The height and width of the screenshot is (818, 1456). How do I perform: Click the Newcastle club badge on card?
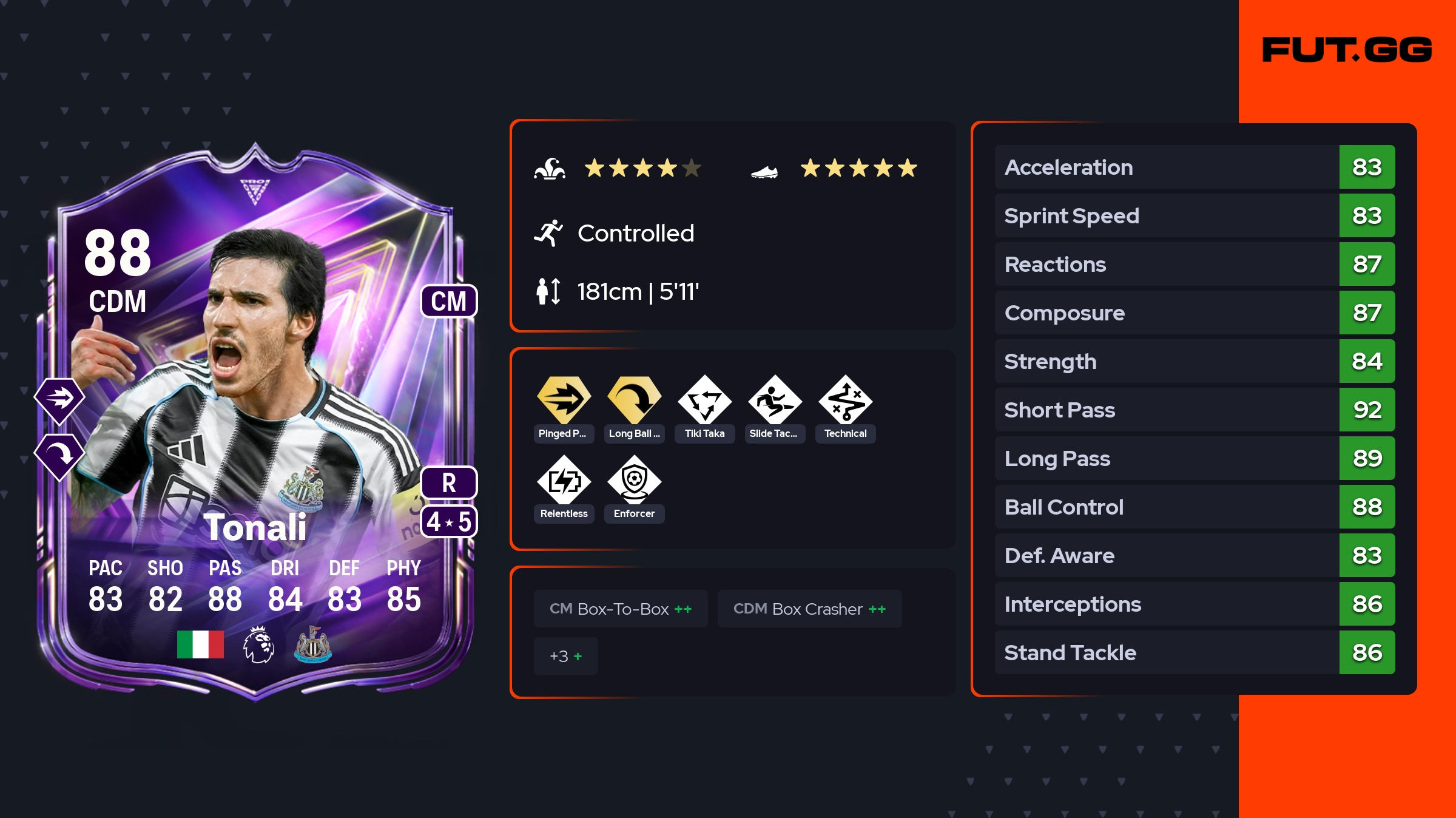coord(312,644)
